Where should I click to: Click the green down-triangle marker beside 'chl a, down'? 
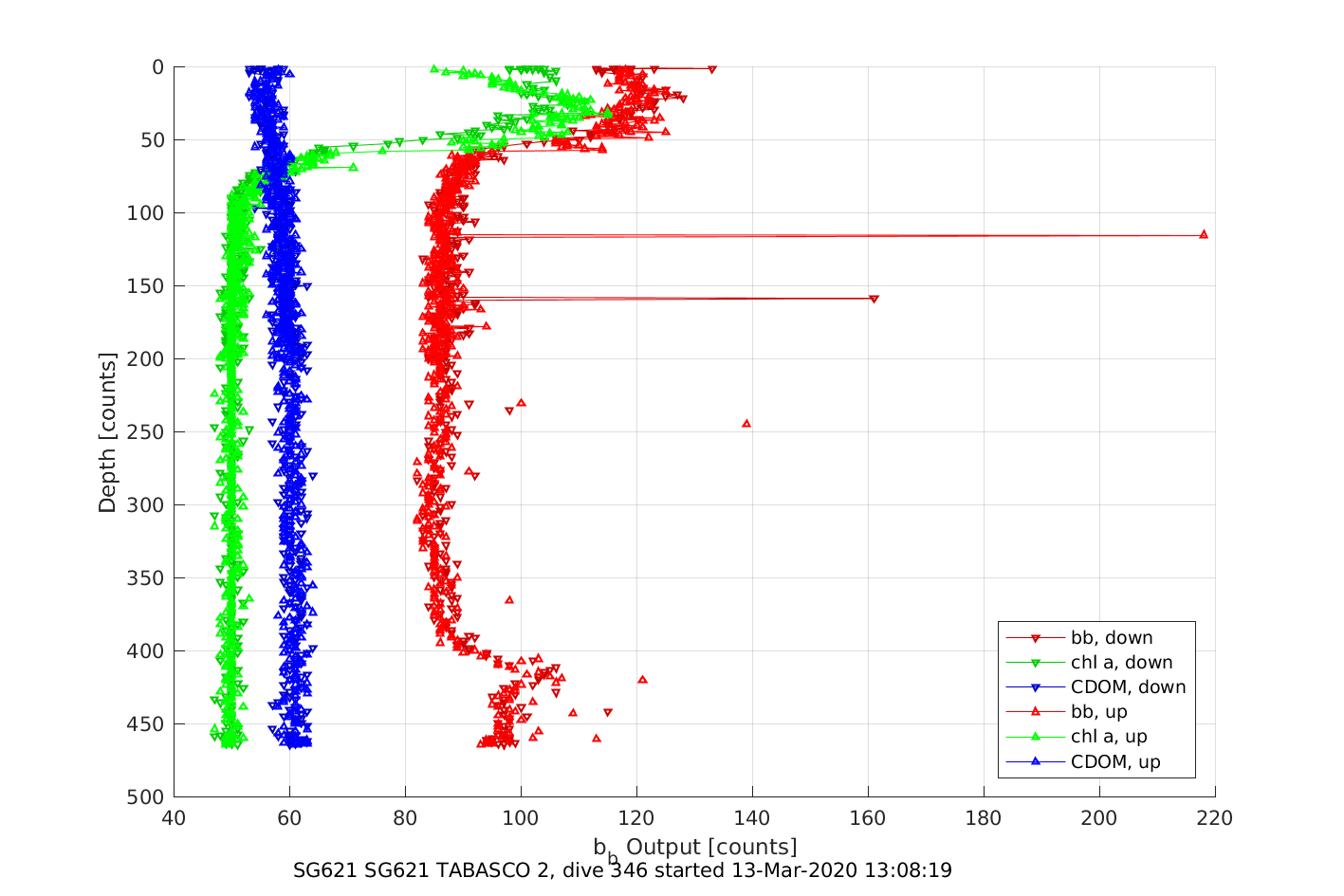point(1036,663)
